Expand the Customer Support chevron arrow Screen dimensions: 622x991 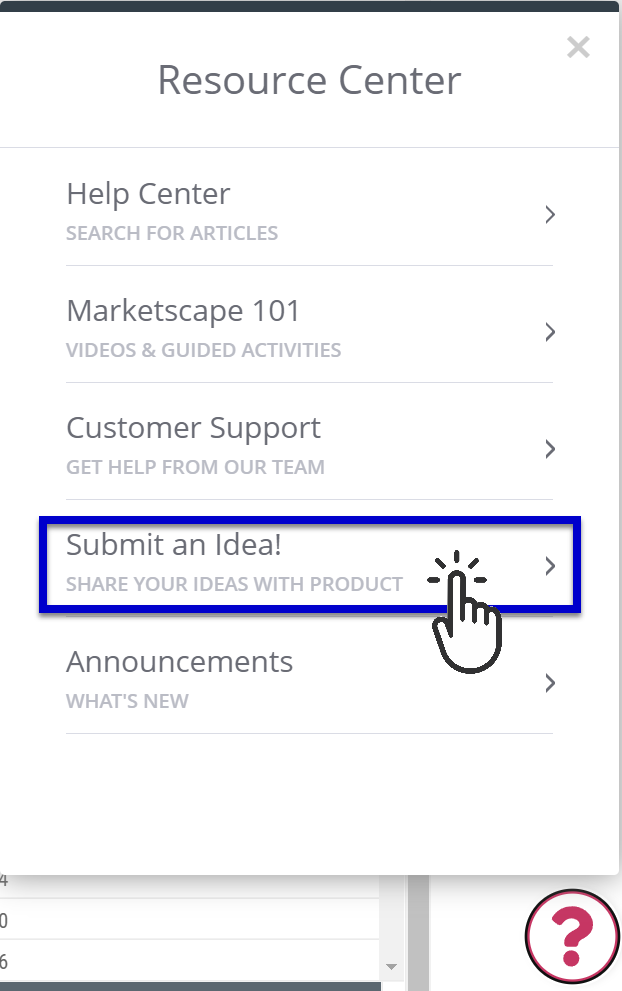[x=550, y=449]
